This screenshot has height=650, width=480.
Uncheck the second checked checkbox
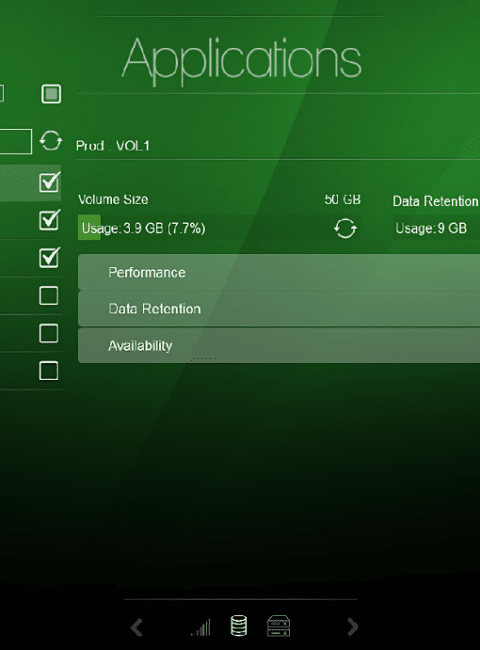[x=49, y=220]
